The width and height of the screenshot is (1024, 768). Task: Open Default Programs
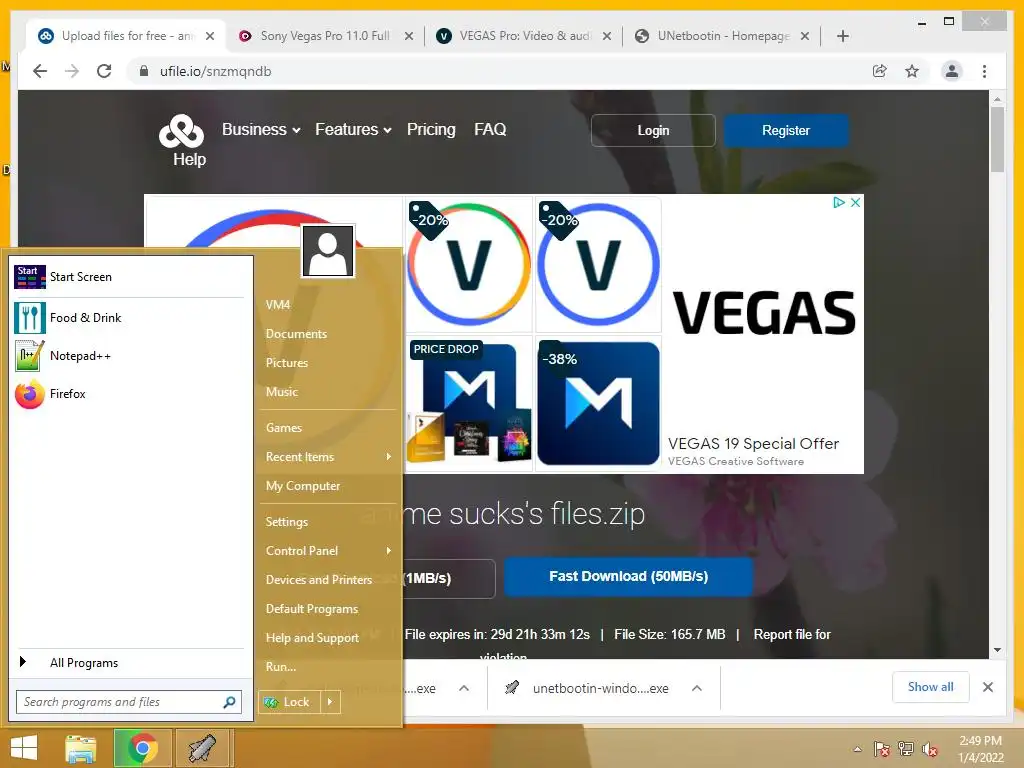tap(312, 609)
